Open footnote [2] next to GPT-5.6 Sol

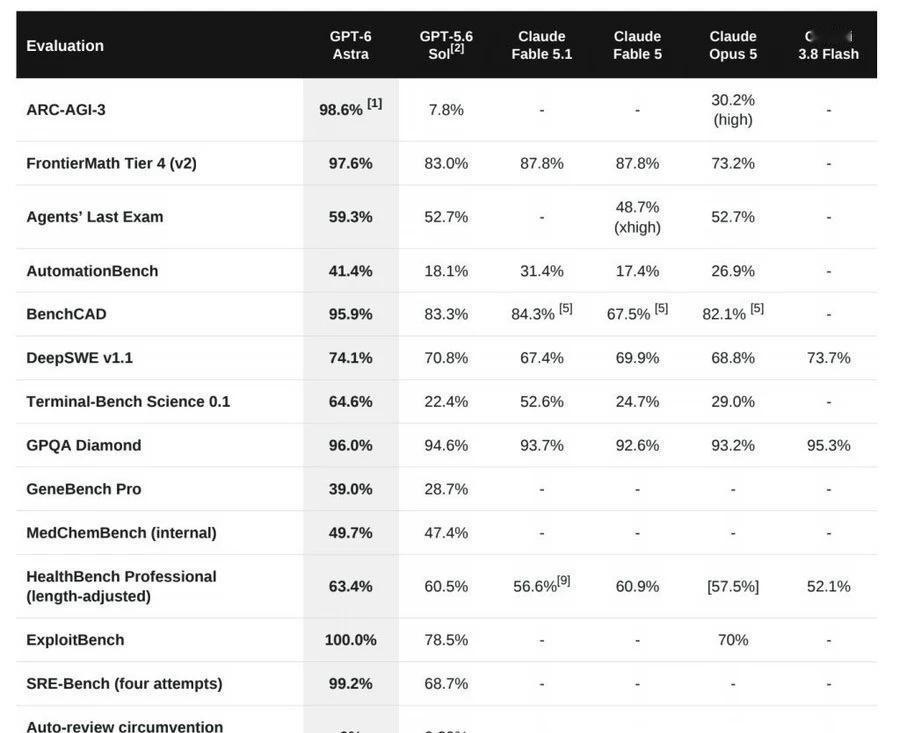pyautogui.click(x=457, y=48)
